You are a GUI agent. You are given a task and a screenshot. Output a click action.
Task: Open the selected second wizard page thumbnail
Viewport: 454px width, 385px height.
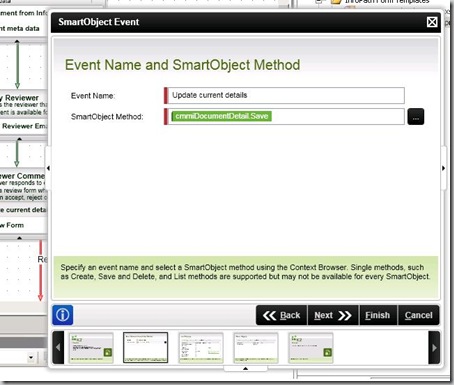[x=146, y=348]
